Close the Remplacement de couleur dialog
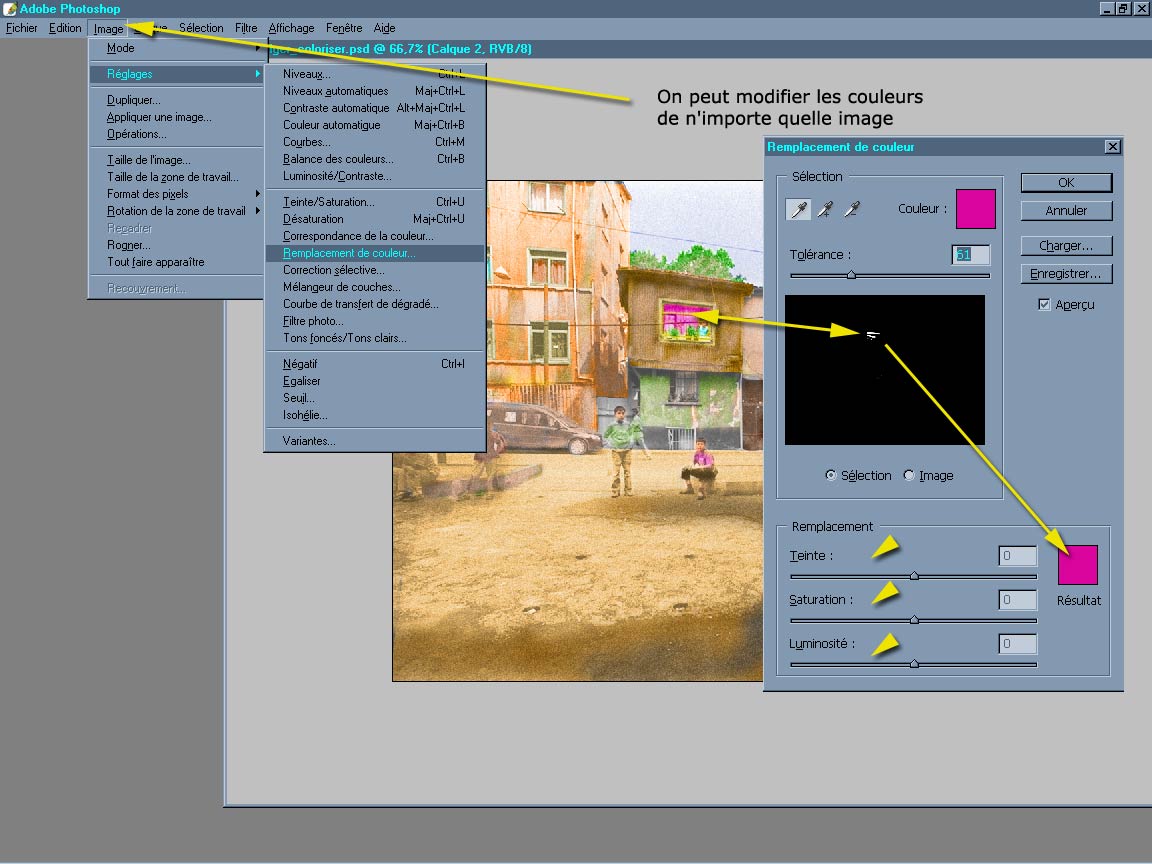 pos(1112,147)
